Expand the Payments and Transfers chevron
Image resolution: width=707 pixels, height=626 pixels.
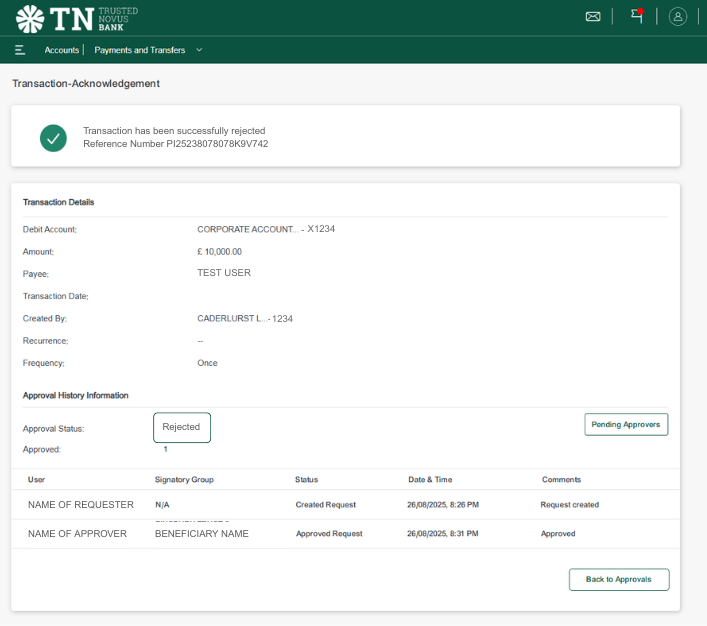199,50
